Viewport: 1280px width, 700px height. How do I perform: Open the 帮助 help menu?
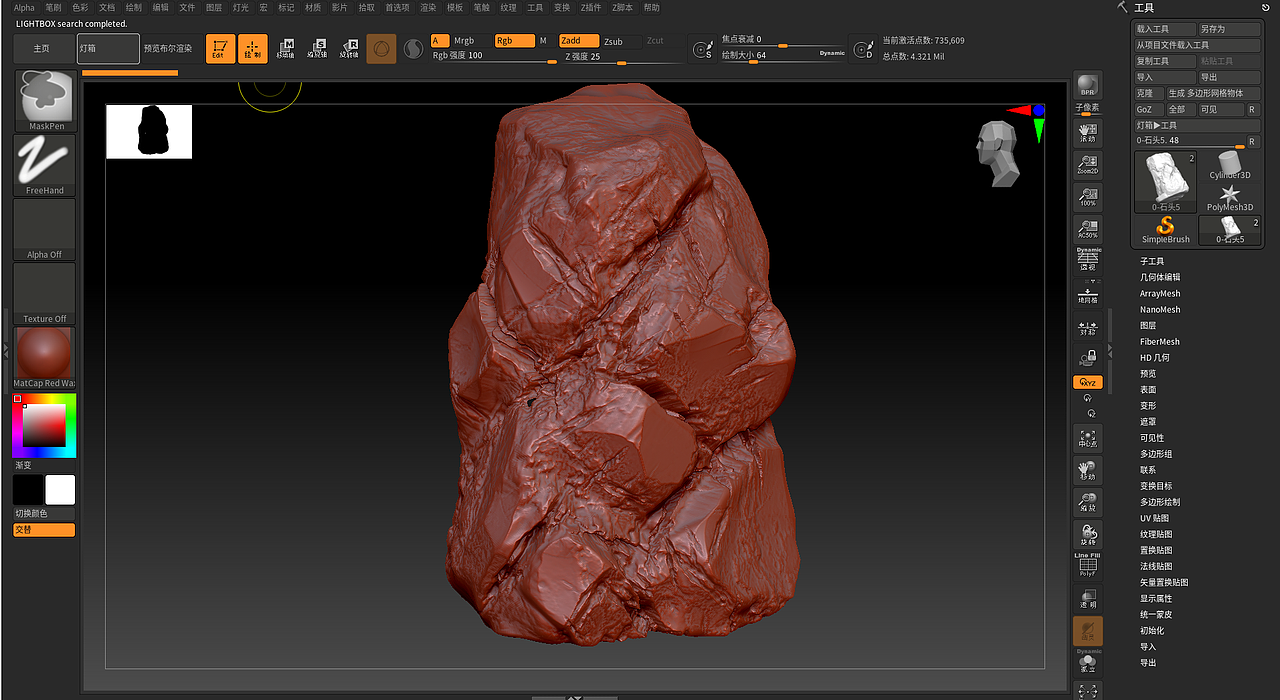[652, 7]
